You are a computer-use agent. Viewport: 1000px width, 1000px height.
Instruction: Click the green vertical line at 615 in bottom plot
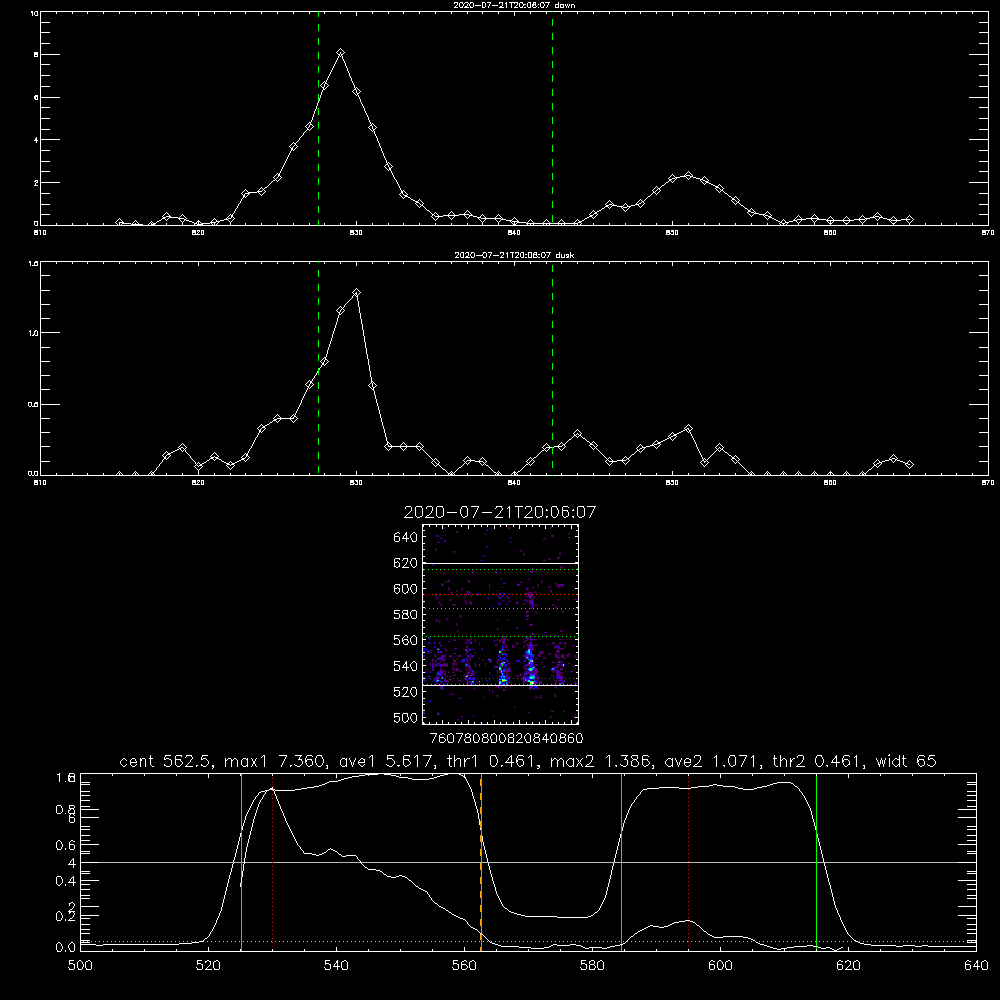tap(816, 862)
